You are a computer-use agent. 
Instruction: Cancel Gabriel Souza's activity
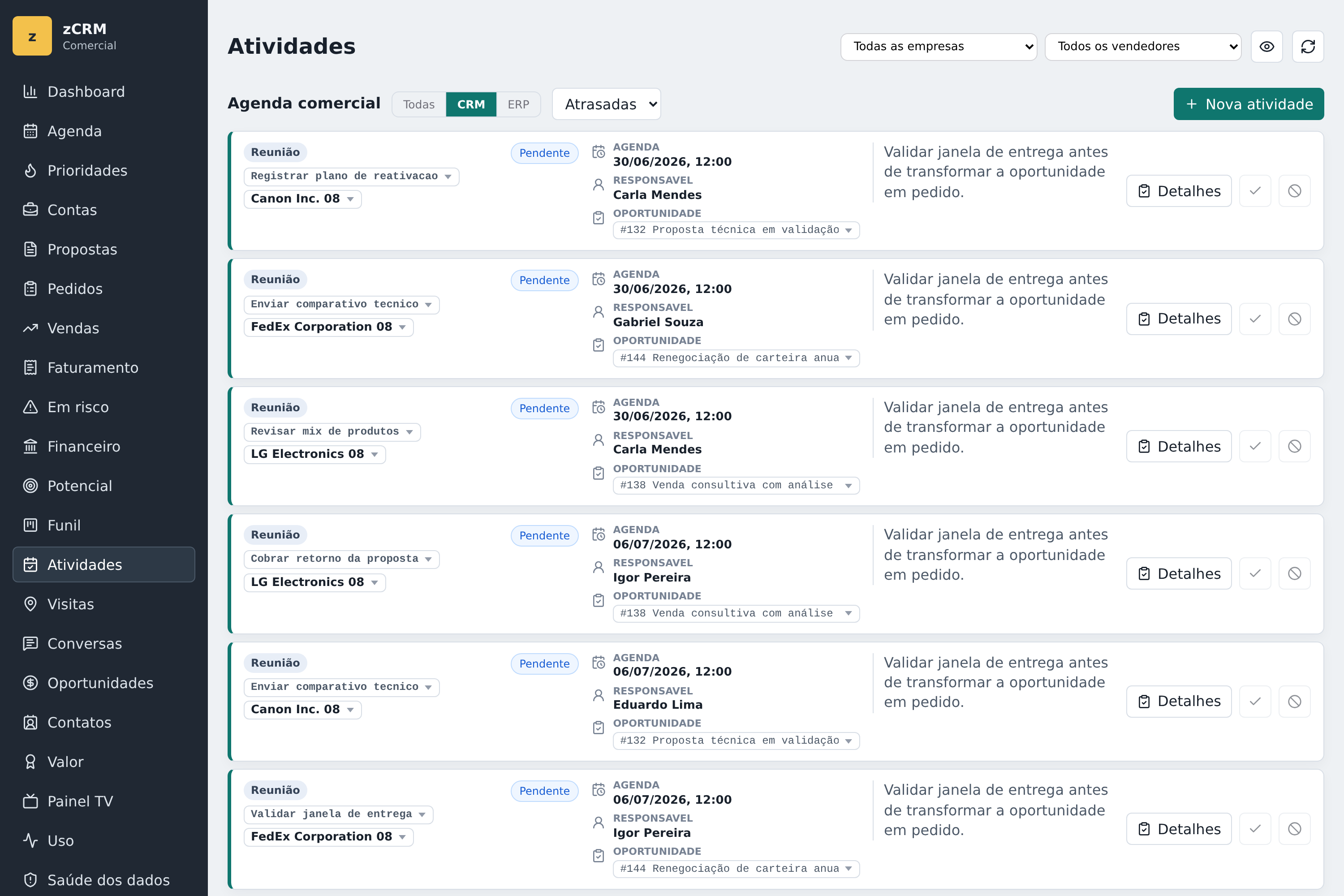1294,319
